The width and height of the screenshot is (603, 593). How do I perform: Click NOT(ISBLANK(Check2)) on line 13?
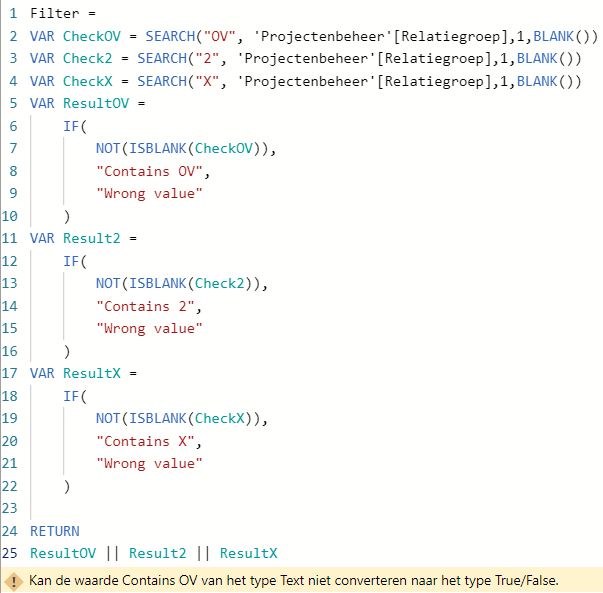(178, 283)
